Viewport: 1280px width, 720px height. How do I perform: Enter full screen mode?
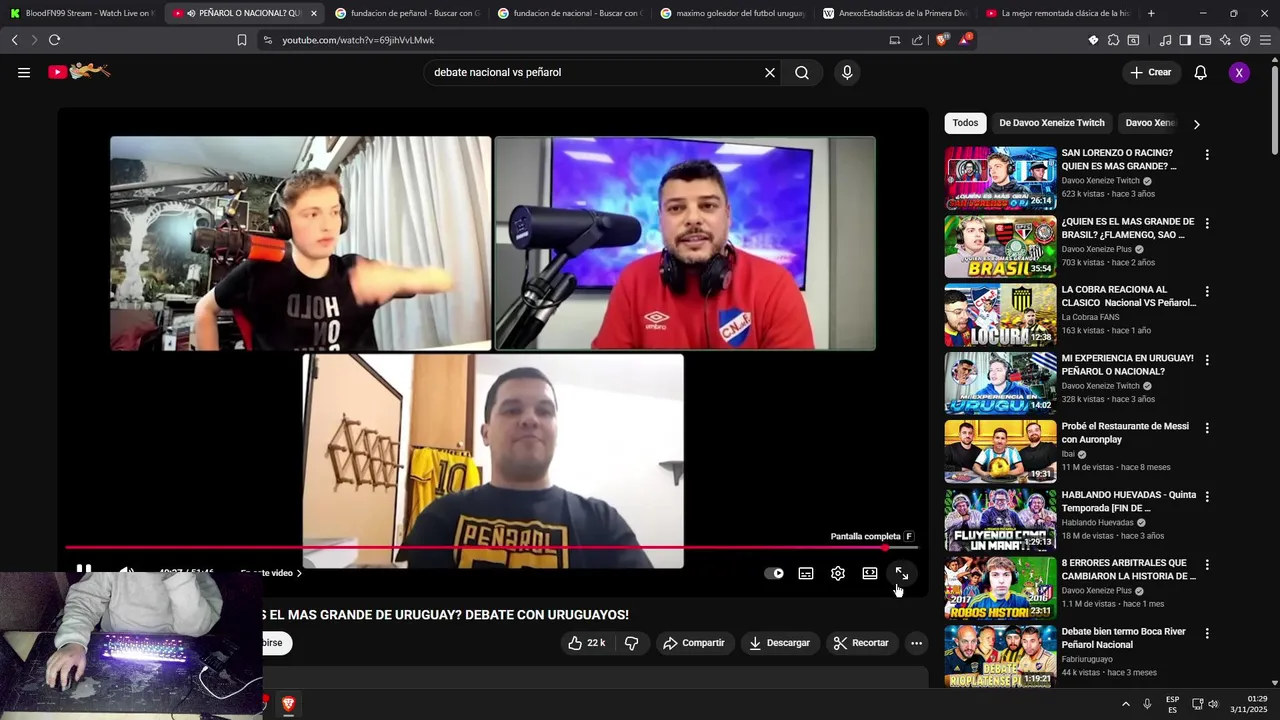pyautogui.click(x=902, y=573)
